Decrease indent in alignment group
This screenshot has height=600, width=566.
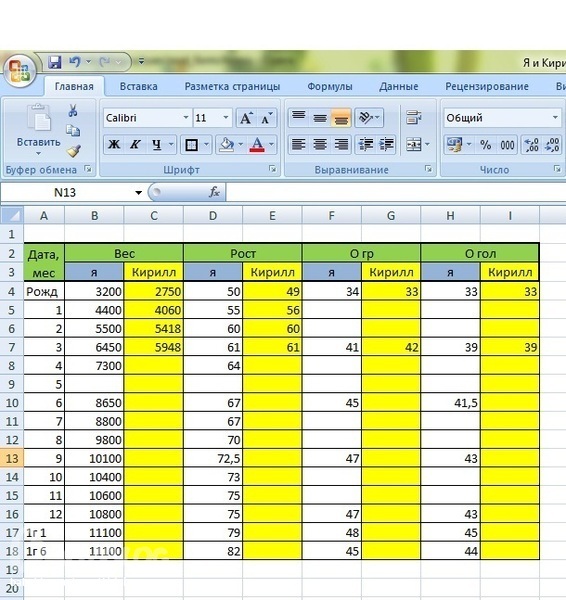coord(365,145)
